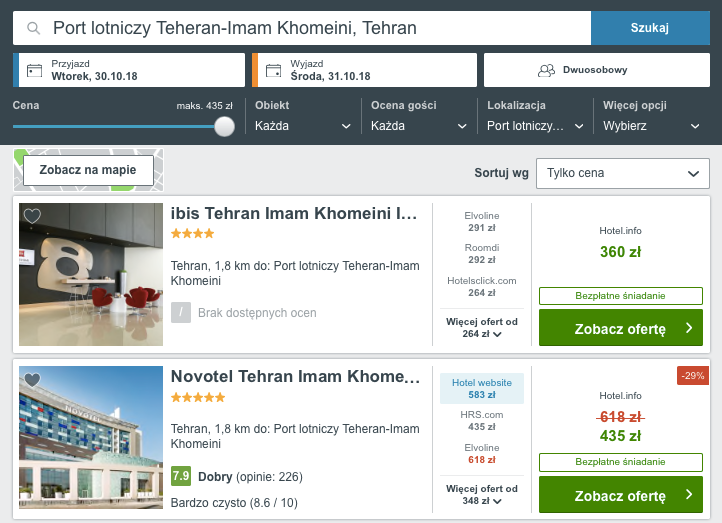Open the Novotel Tehran hotel photo
Screen dimensions: 722x523
[x=91, y=438]
